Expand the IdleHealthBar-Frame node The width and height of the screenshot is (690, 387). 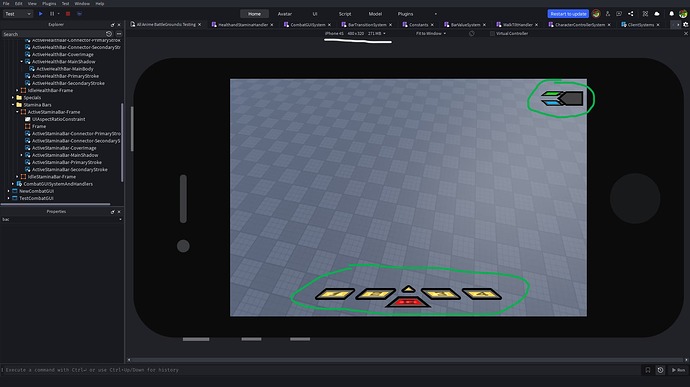click(x=17, y=90)
